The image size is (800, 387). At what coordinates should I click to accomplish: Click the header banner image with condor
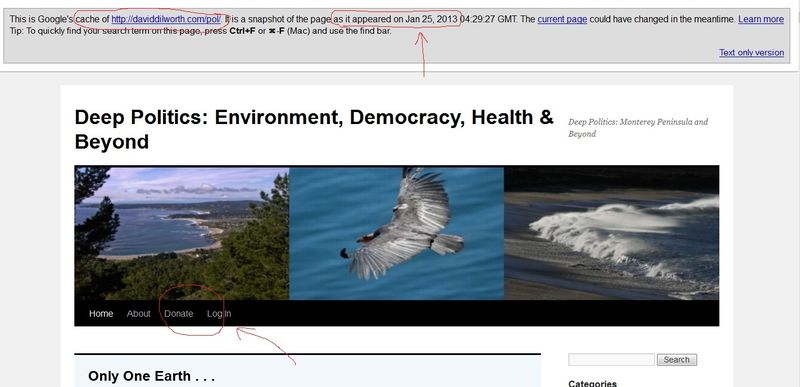pos(396,233)
